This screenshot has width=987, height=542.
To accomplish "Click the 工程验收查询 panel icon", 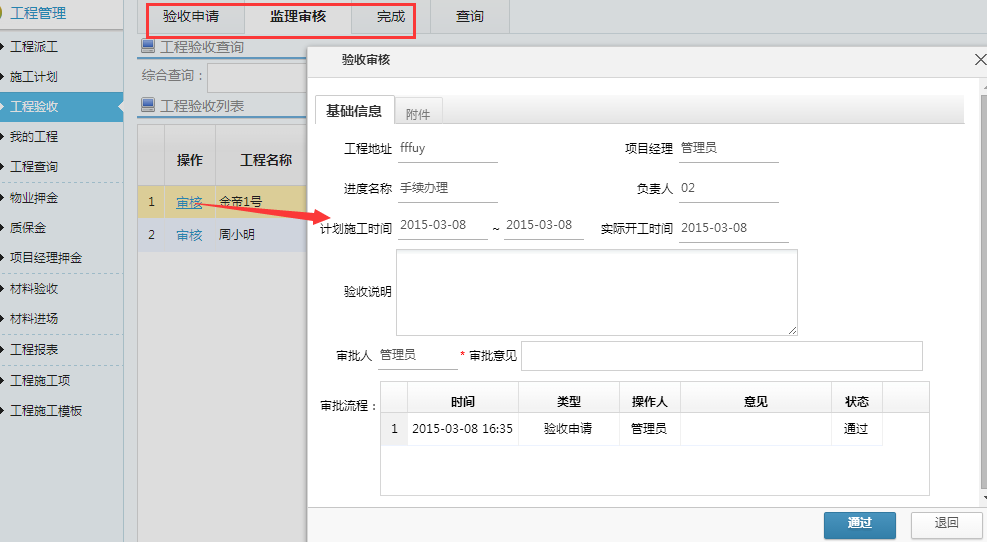I will 148,46.
